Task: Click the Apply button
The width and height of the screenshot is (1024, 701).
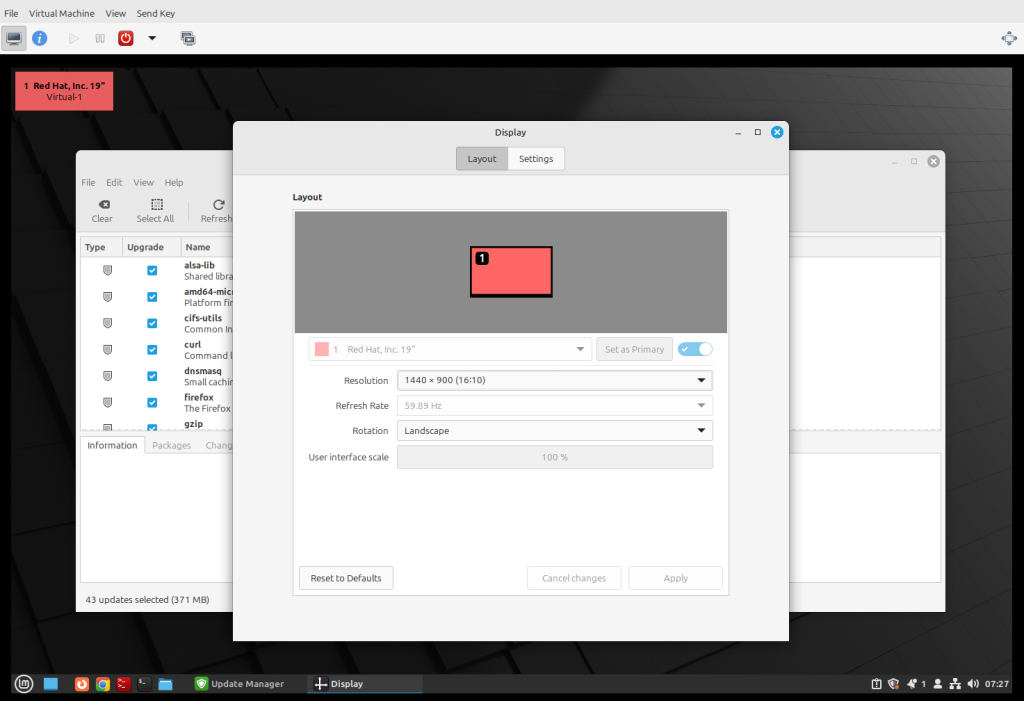Action: [675, 578]
